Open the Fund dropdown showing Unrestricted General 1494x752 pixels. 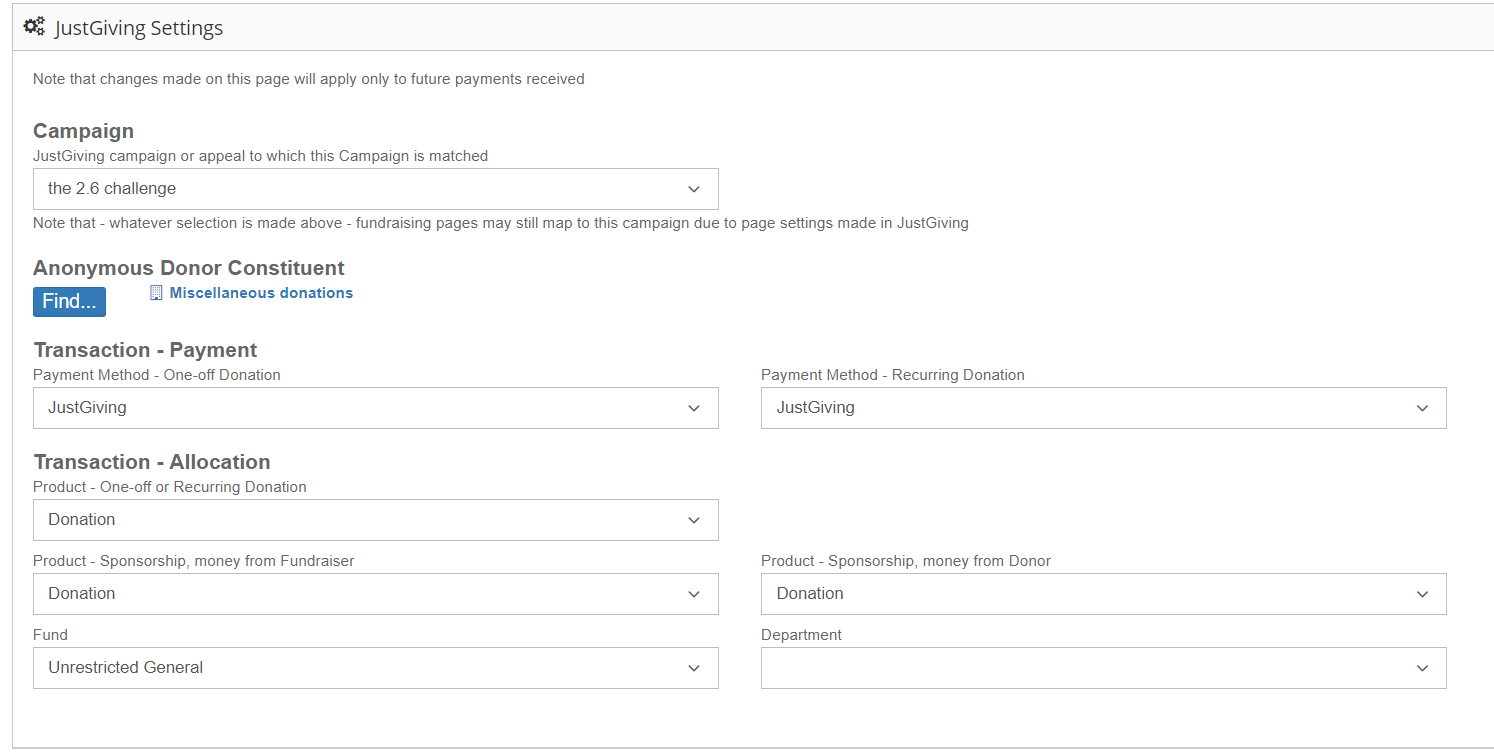coord(376,668)
